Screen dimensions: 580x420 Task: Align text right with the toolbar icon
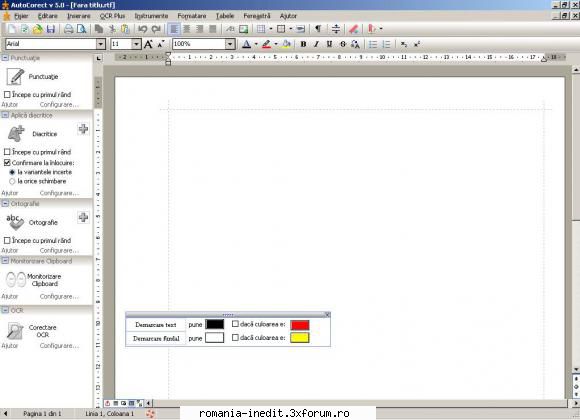coord(200,29)
